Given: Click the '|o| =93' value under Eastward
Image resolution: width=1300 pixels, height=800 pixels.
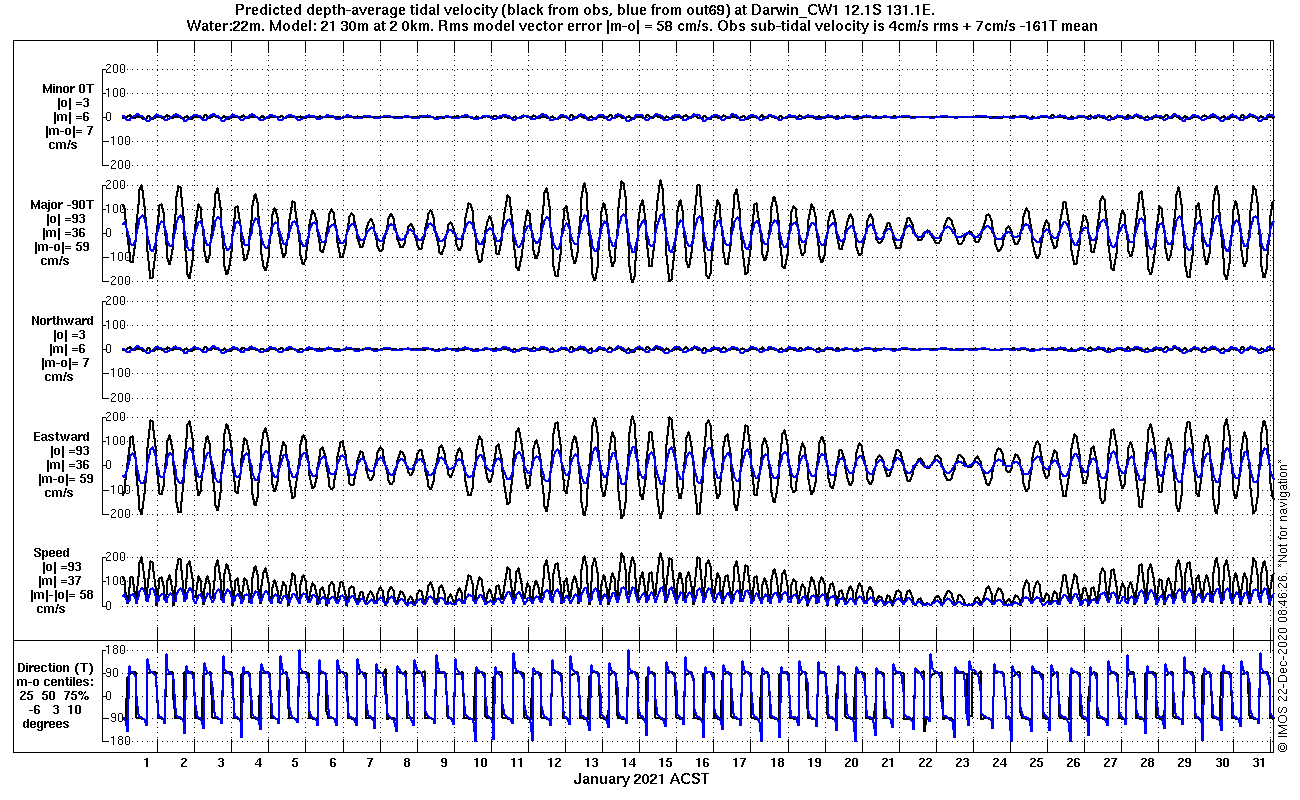Looking at the screenshot, I should coord(70,451).
